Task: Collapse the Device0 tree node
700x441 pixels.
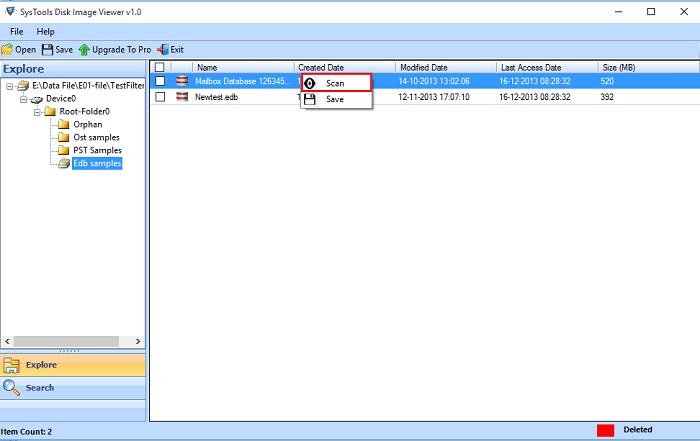Action: pos(23,99)
